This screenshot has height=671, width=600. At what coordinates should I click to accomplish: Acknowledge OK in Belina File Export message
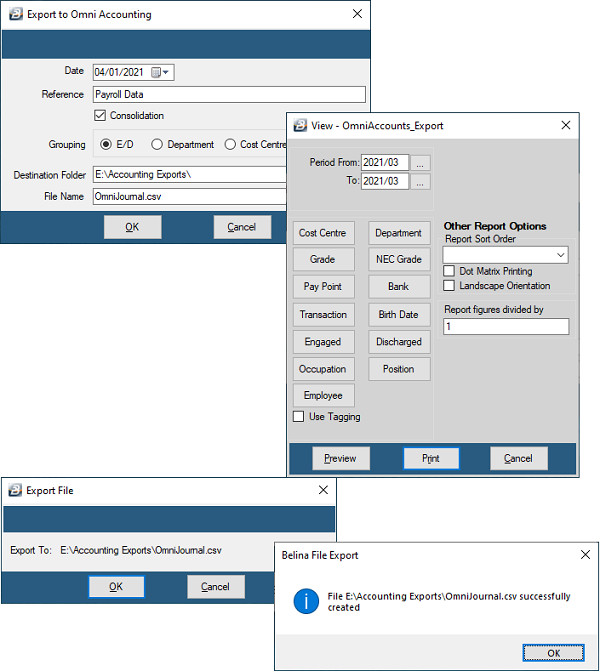pos(553,653)
